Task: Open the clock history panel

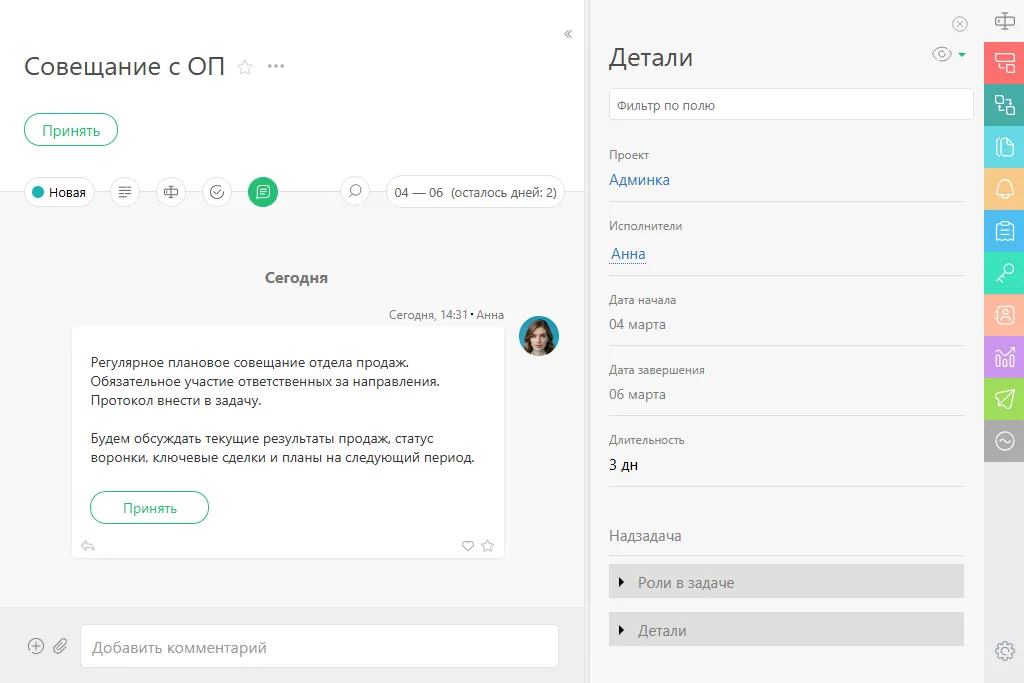Action: 1003,441
